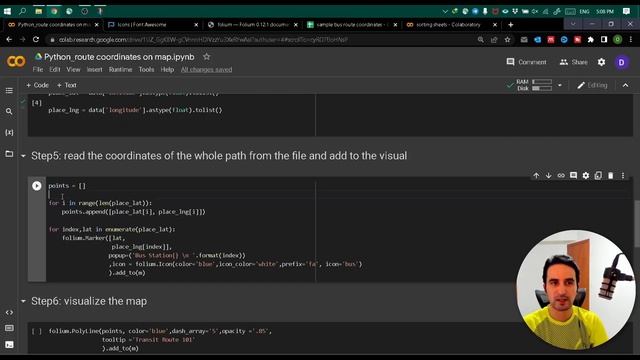
Task: Open the Terminal icon in sidebar
Action: coord(9,345)
